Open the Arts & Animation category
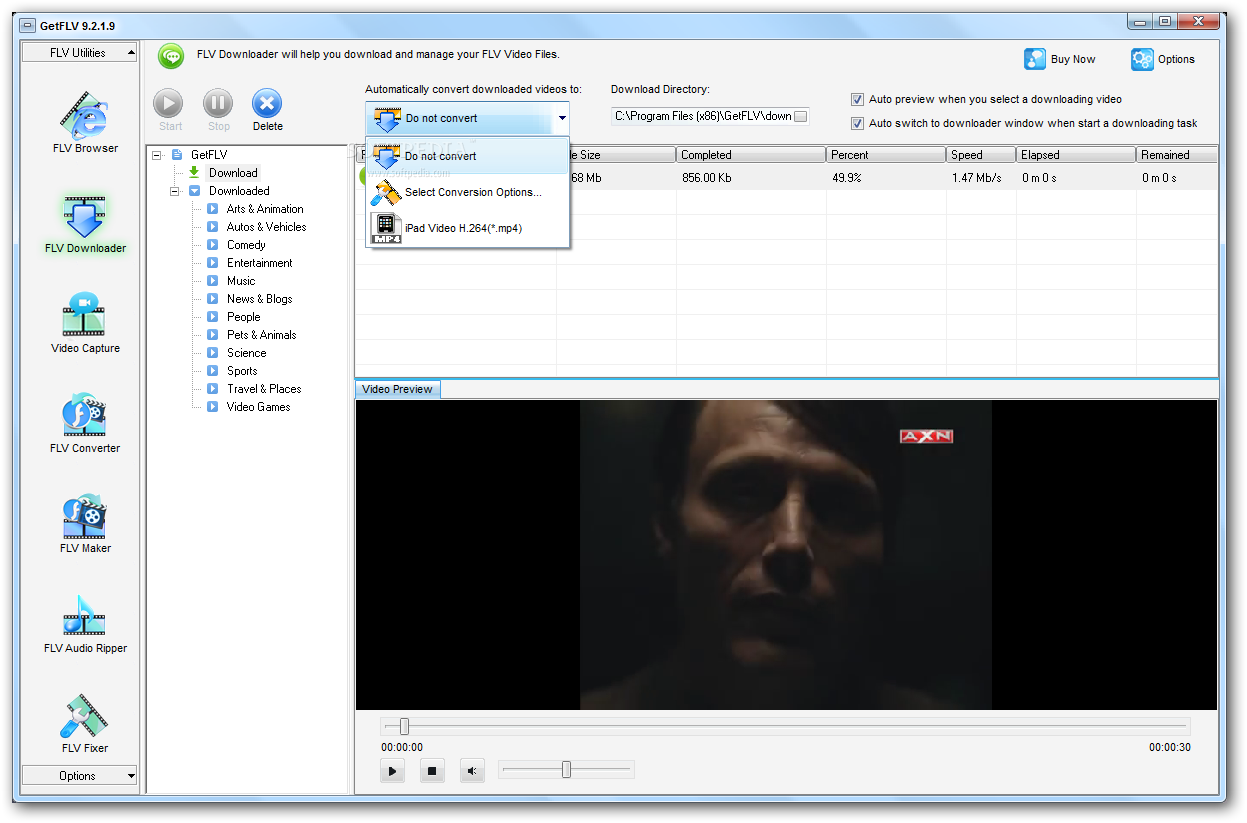The image size is (1247, 823). 265,209
